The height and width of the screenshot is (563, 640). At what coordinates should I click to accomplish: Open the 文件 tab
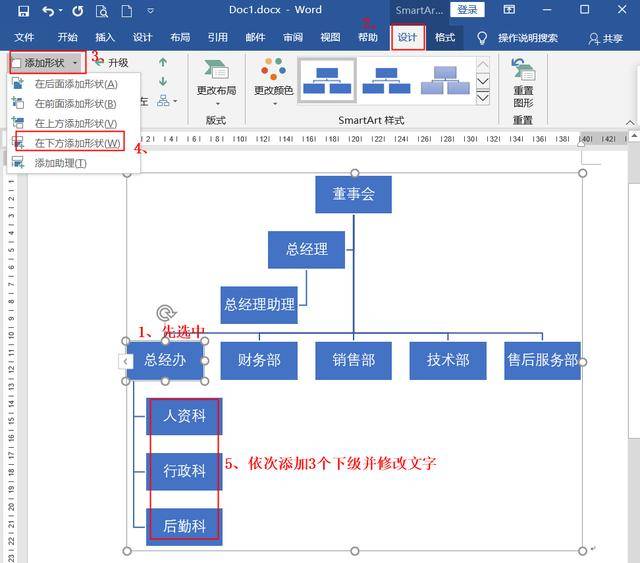pyautogui.click(x=24, y=38)
